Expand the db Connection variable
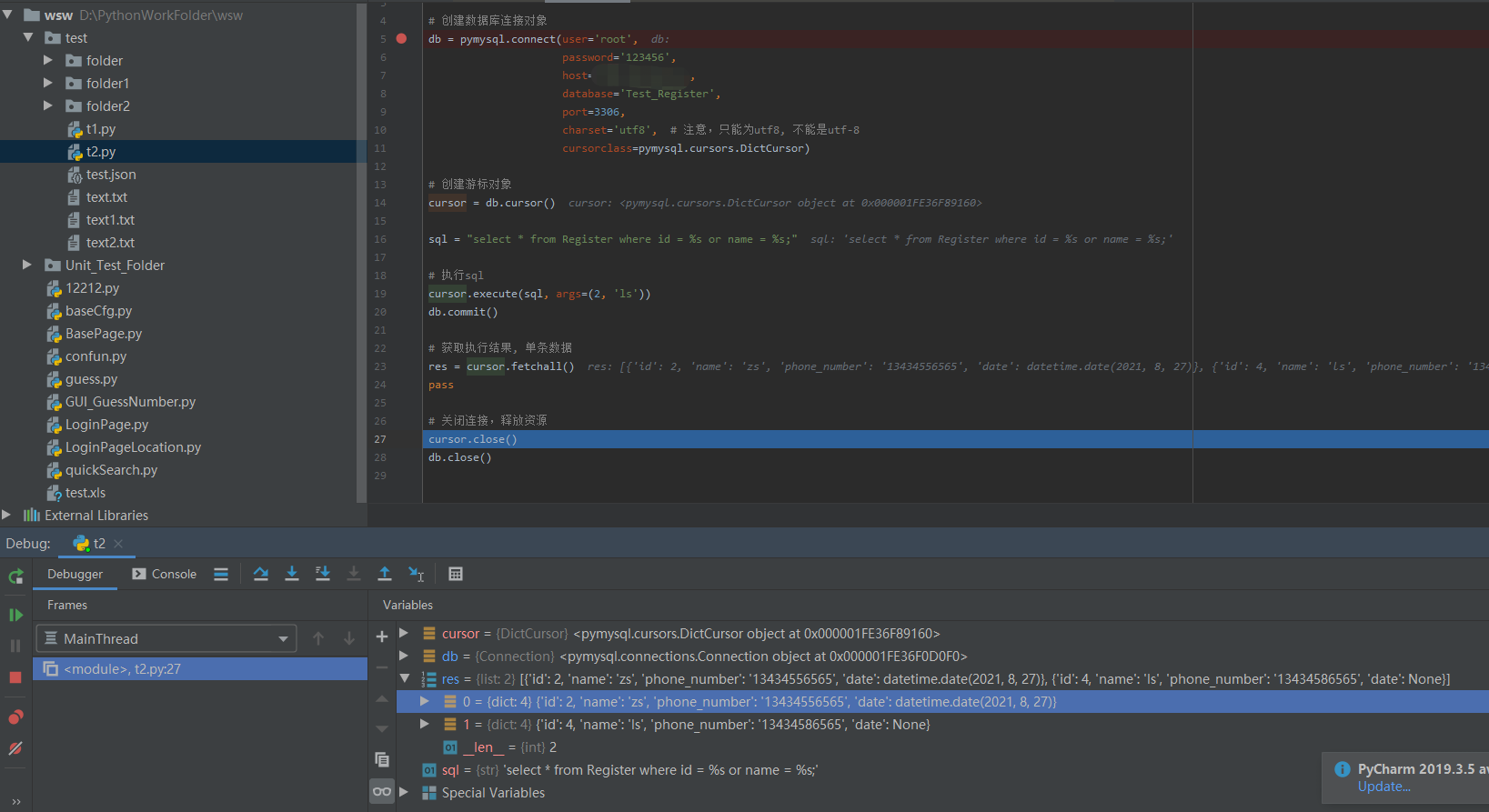The image size is (1489, 812). pos(404,656)
